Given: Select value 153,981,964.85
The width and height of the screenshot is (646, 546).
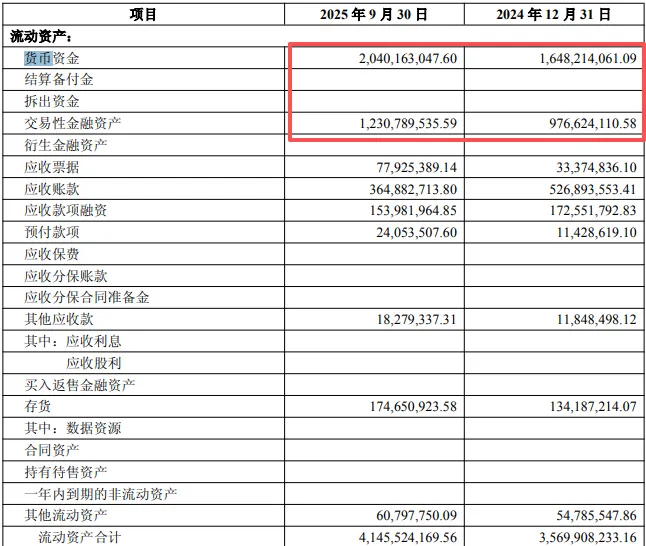Looking at the screenshot, I should pyautogui.click(x=413, y=211).
